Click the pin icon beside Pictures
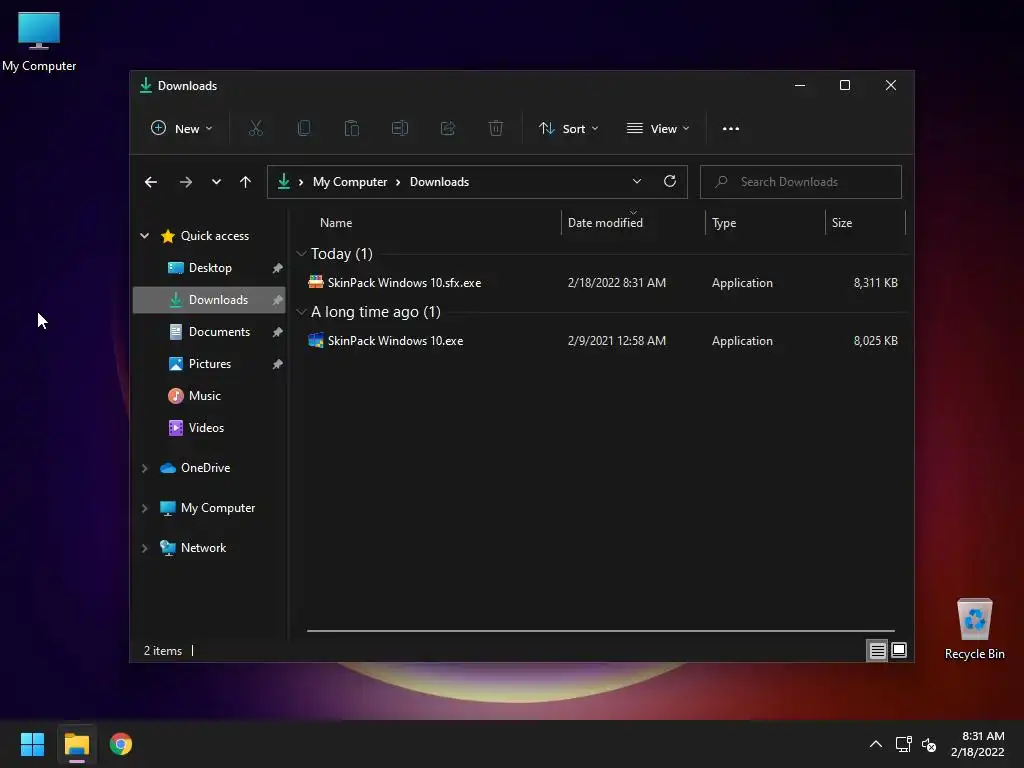The width and height of the screenshot is (1024, 768). [278, 364]
